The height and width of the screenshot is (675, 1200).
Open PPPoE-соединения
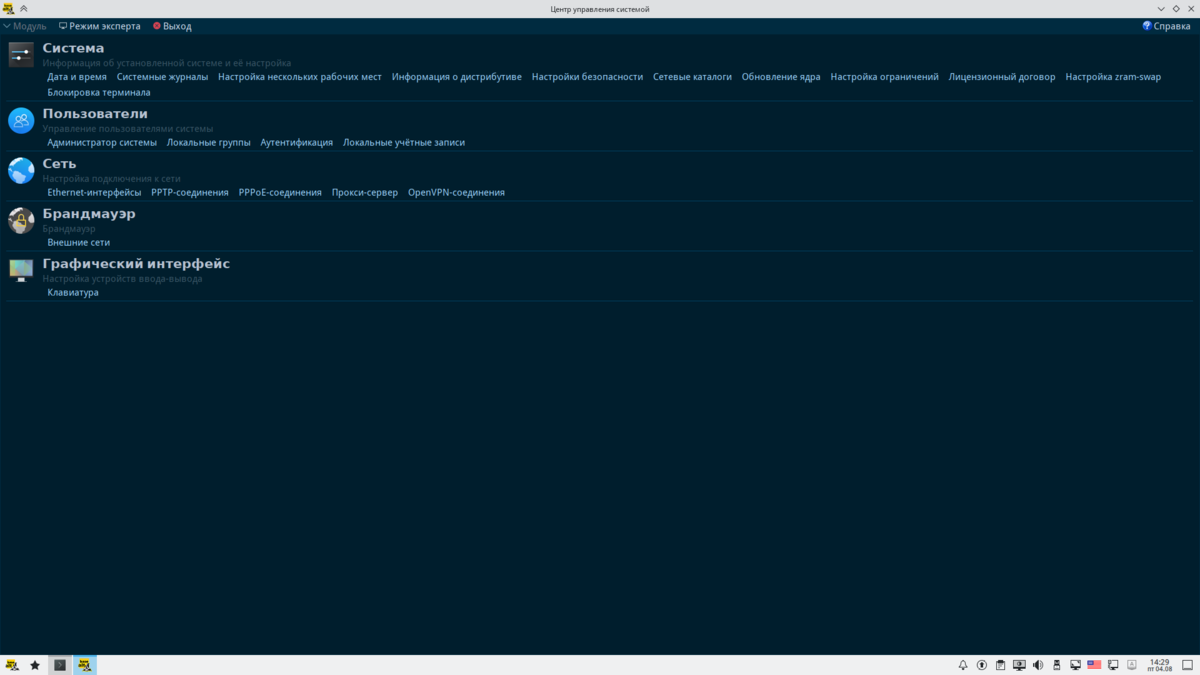coord(280,192)
